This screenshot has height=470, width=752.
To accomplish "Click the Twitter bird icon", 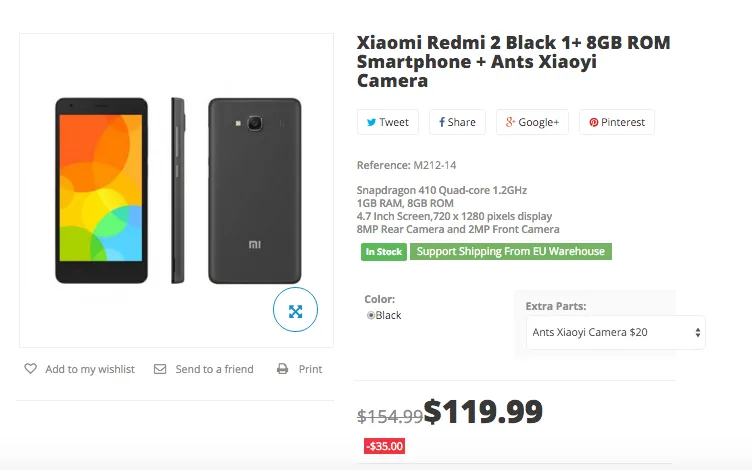I will pos(371,122).
